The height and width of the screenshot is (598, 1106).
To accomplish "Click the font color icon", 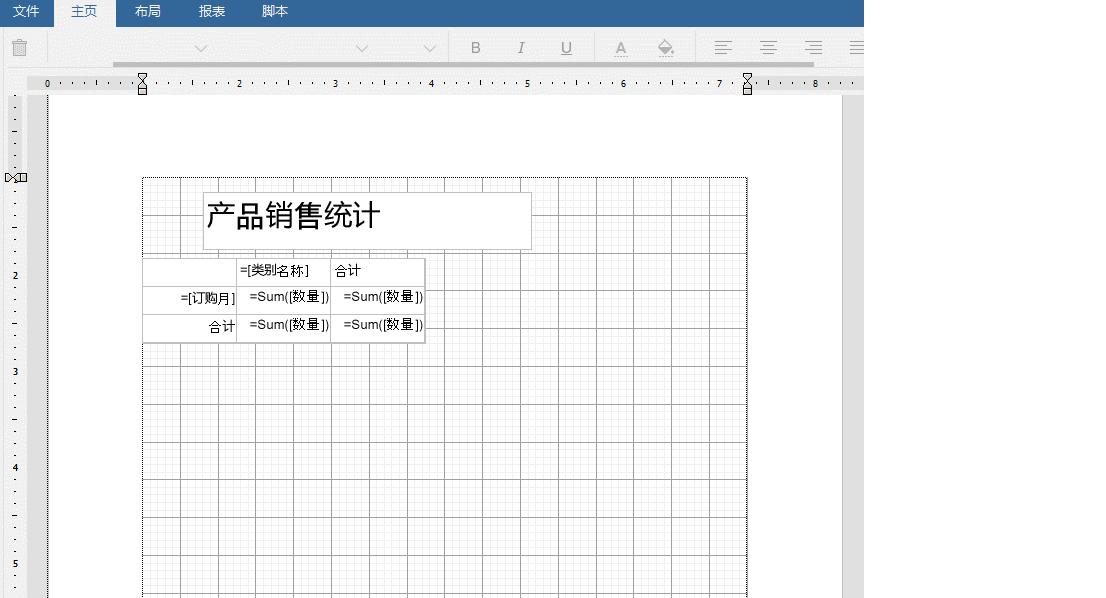I will click(621, 47).
